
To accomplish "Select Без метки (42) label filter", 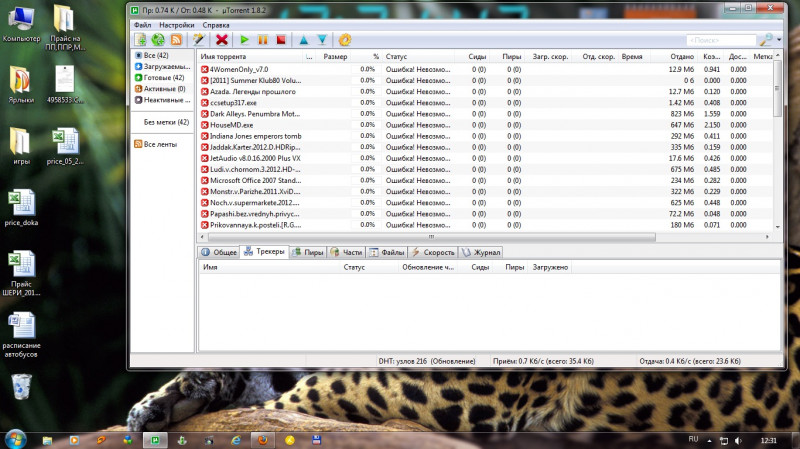I will [x=166, y=122].
